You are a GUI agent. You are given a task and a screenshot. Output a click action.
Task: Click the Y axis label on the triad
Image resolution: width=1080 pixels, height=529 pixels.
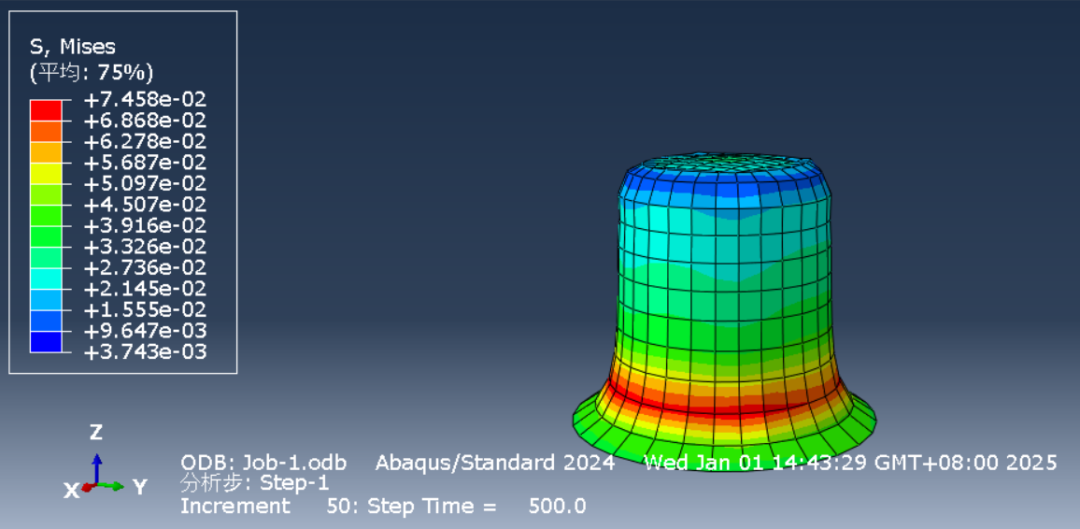coord(140,487)
